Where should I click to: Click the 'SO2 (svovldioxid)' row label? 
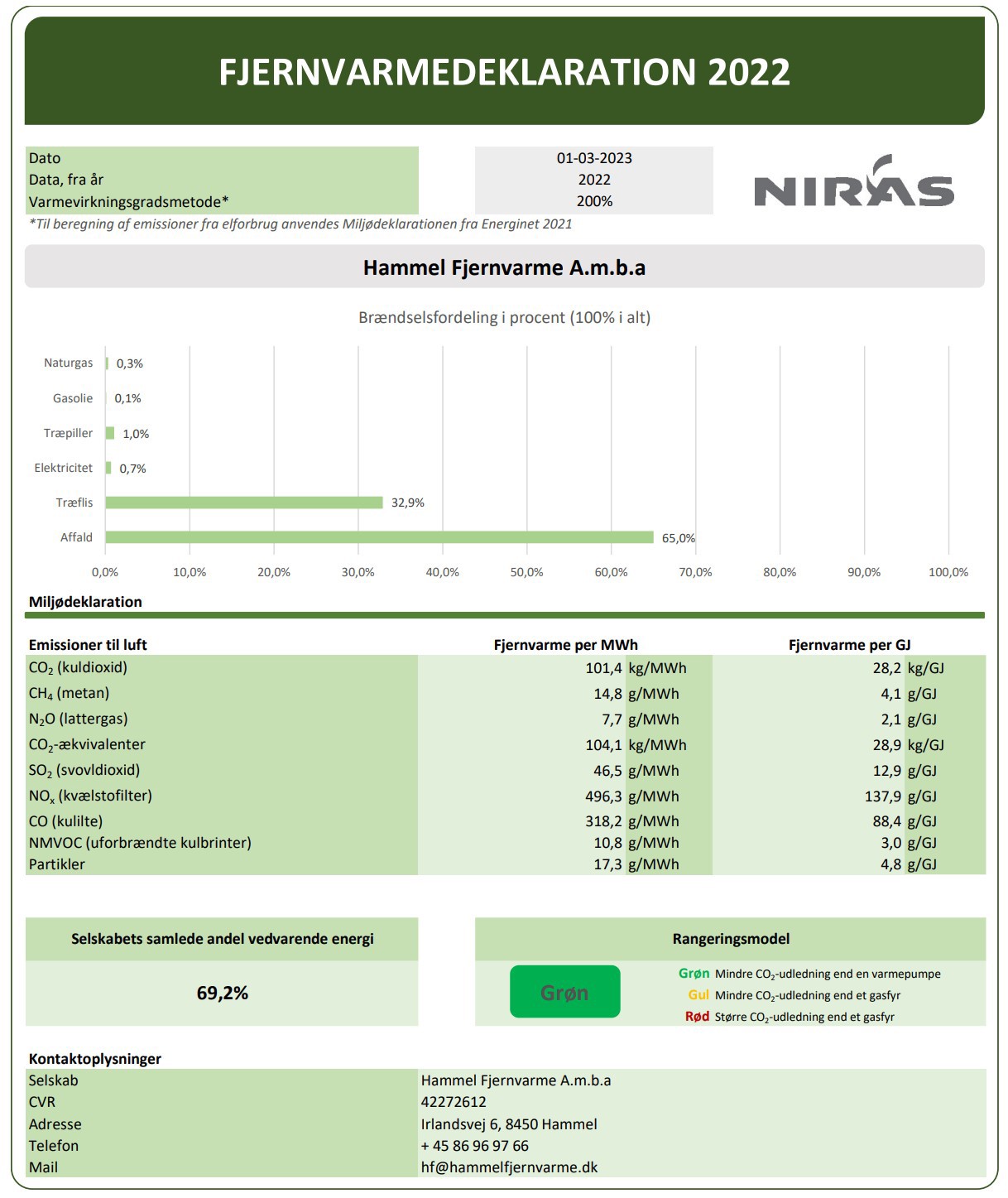[x=84, y=771]
